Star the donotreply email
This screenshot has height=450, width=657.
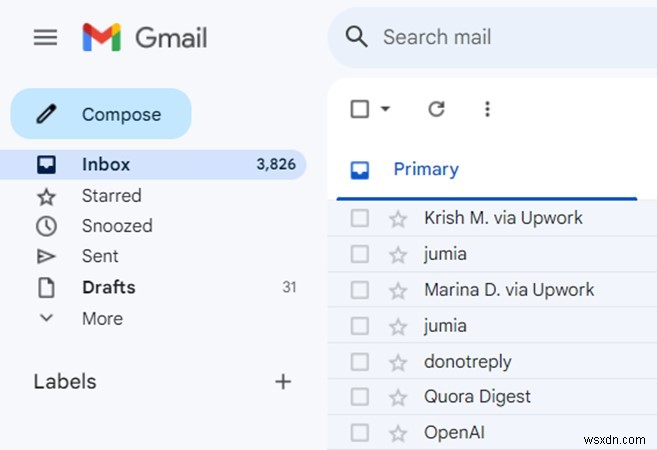[x=398, y=363]
